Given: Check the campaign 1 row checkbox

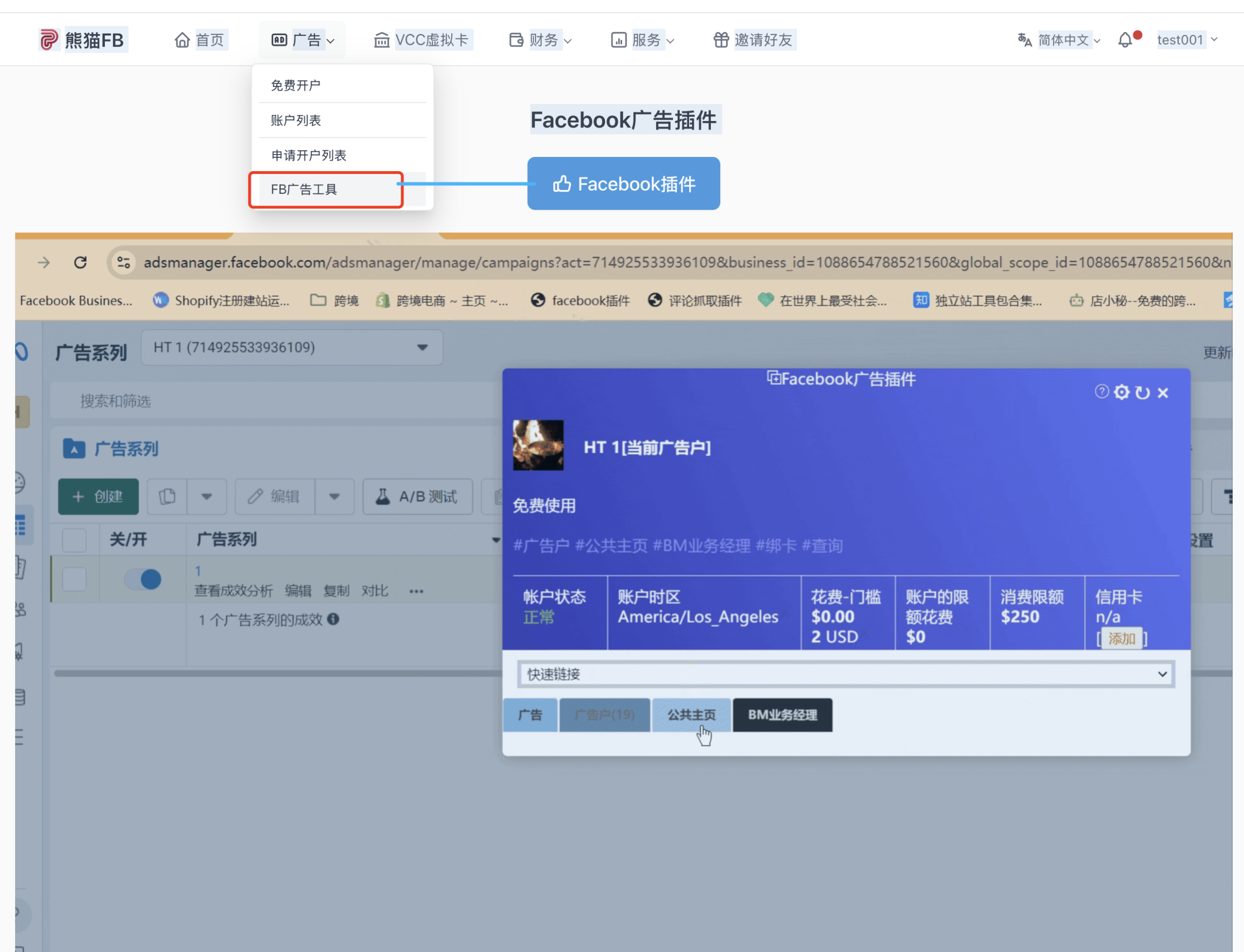Looking at the screenshot, I should pos(74,579).
